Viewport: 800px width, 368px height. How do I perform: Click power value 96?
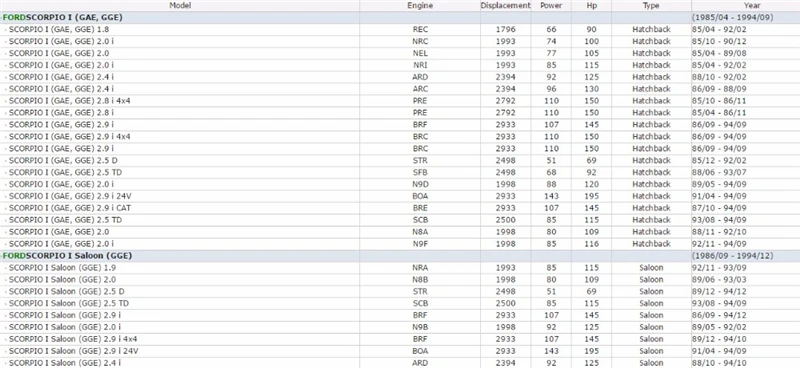tap(551, 89)
